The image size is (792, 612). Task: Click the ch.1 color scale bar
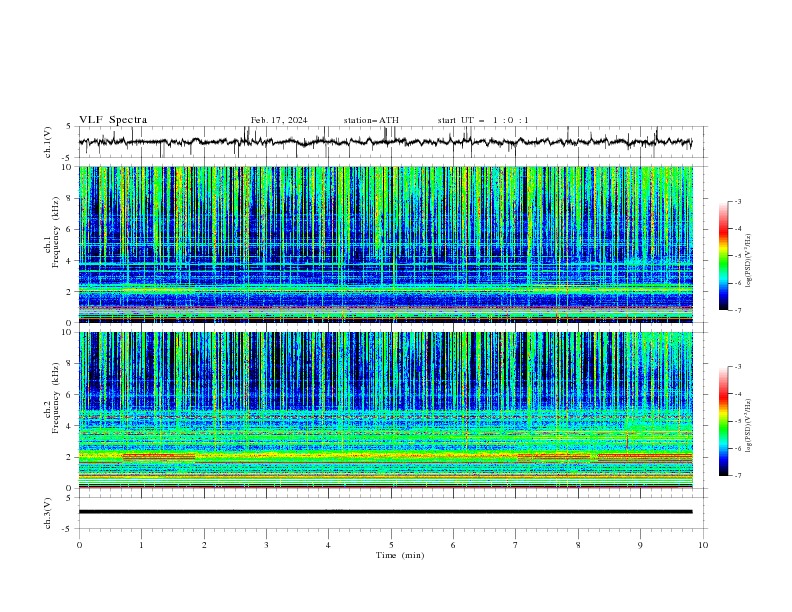pyautogui.click(x=724, y=256)
